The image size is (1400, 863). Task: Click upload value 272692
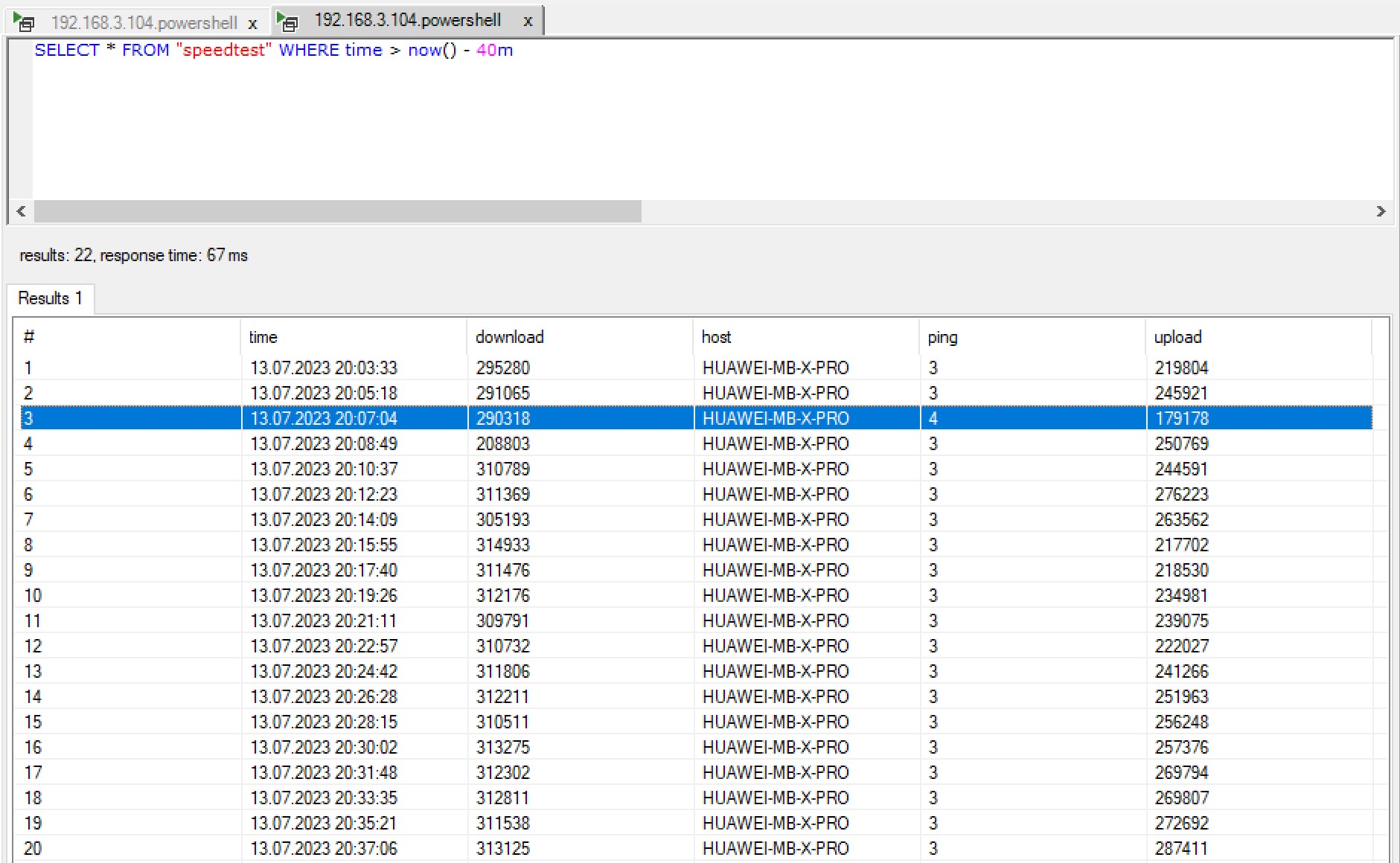(1182, 823)
